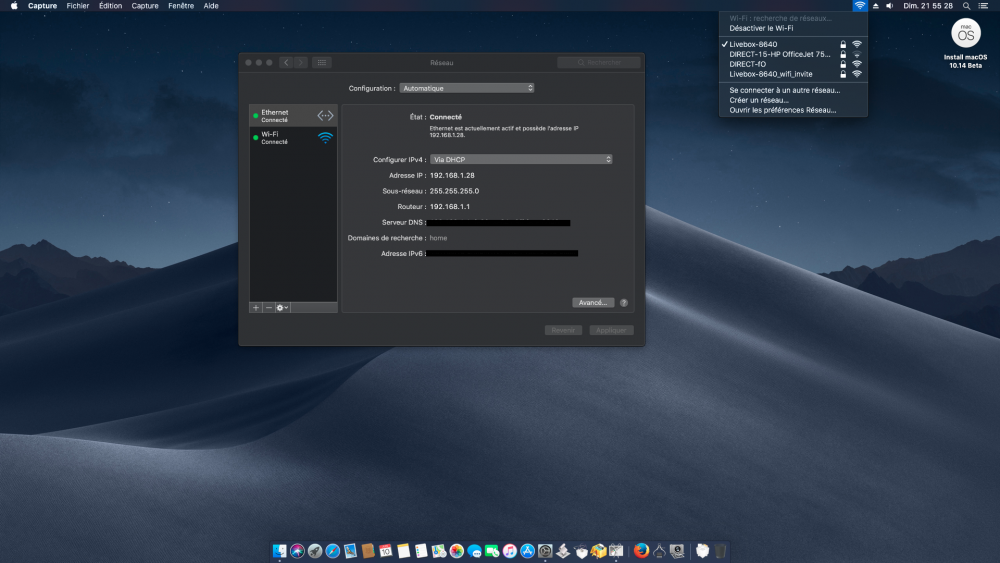
Task: Open Launchpad rocket icon in Dock
Action: coord(315,551)
